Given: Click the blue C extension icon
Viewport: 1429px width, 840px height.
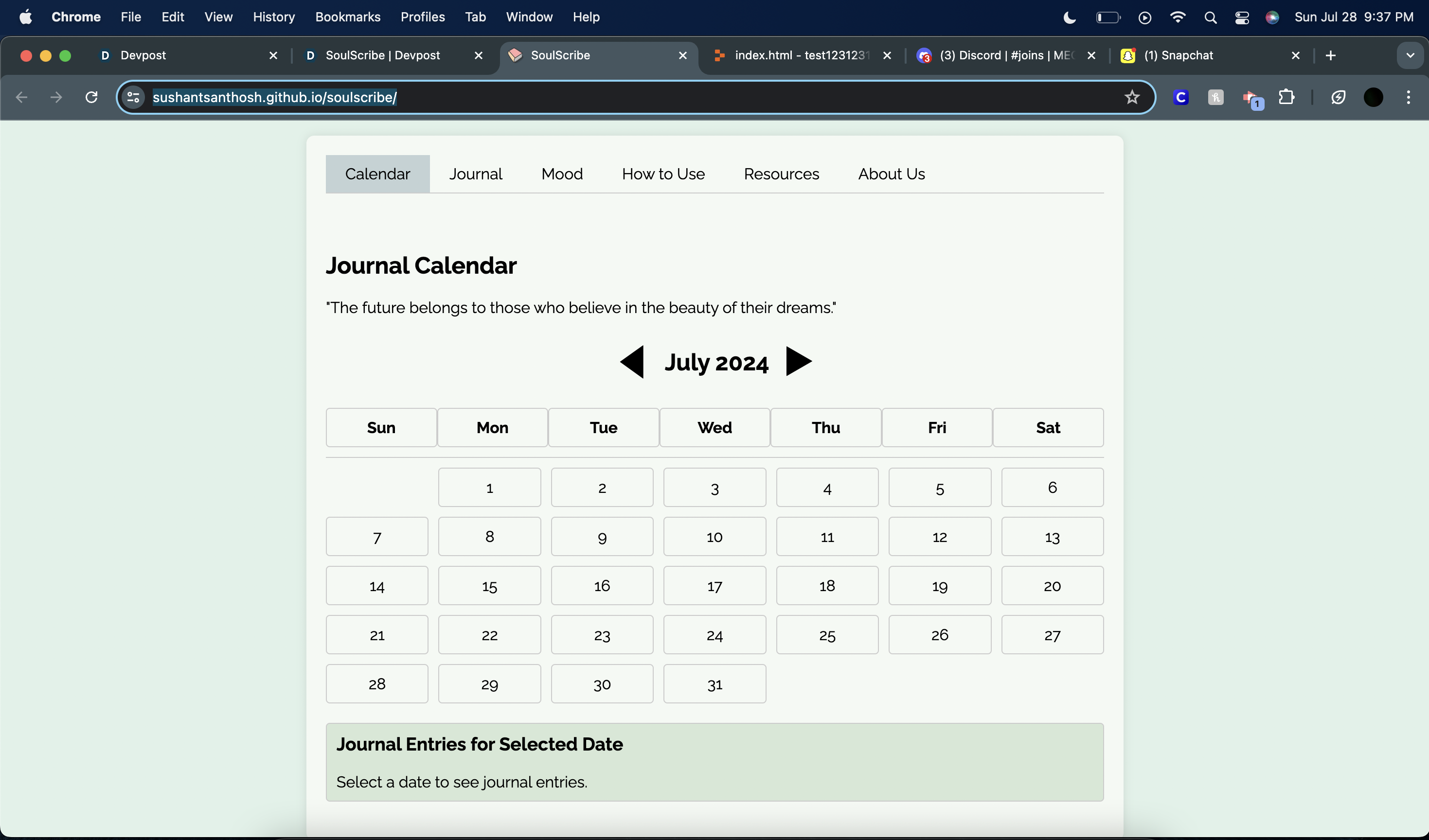Looking at the screenshot, I should [x=1180, y=98].
